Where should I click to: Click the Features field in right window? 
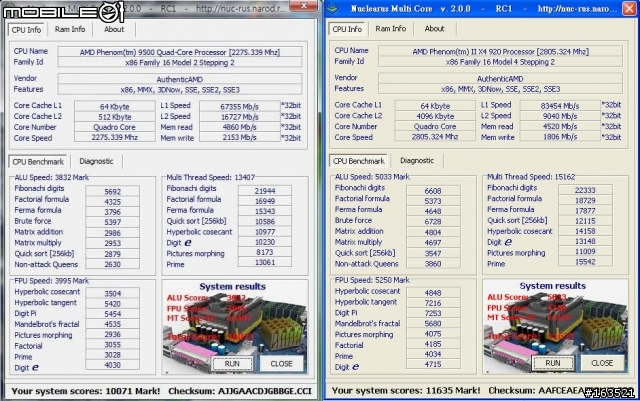point(500,89)
